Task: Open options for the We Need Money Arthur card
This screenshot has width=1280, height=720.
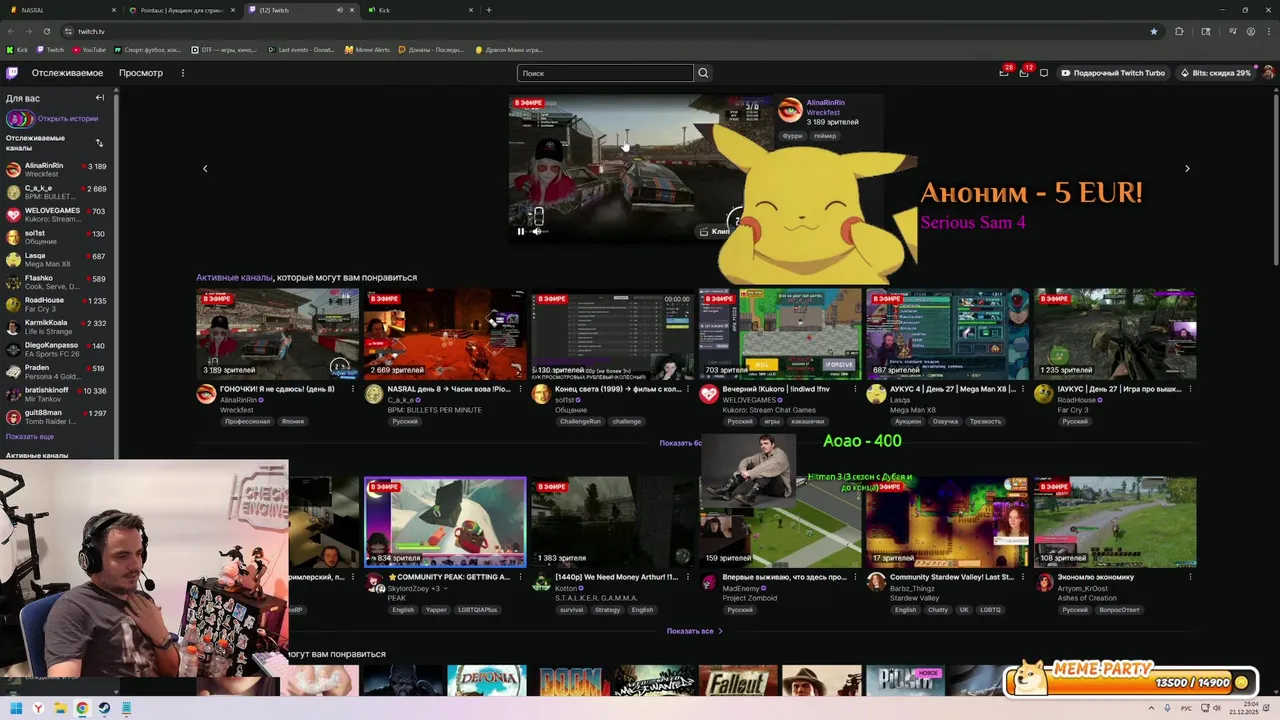Action: (688, 577)
